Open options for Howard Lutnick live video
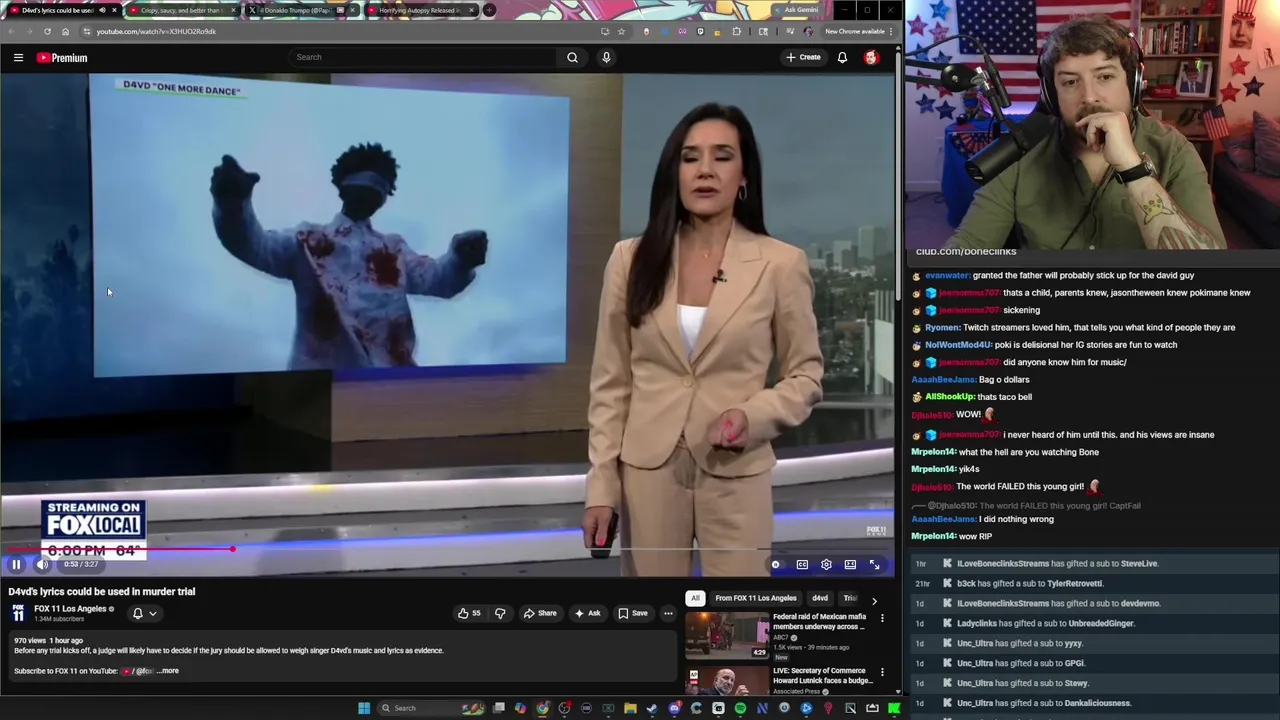Image resolution: width=1280 pixels, height=720 pixels. point(882,672)
